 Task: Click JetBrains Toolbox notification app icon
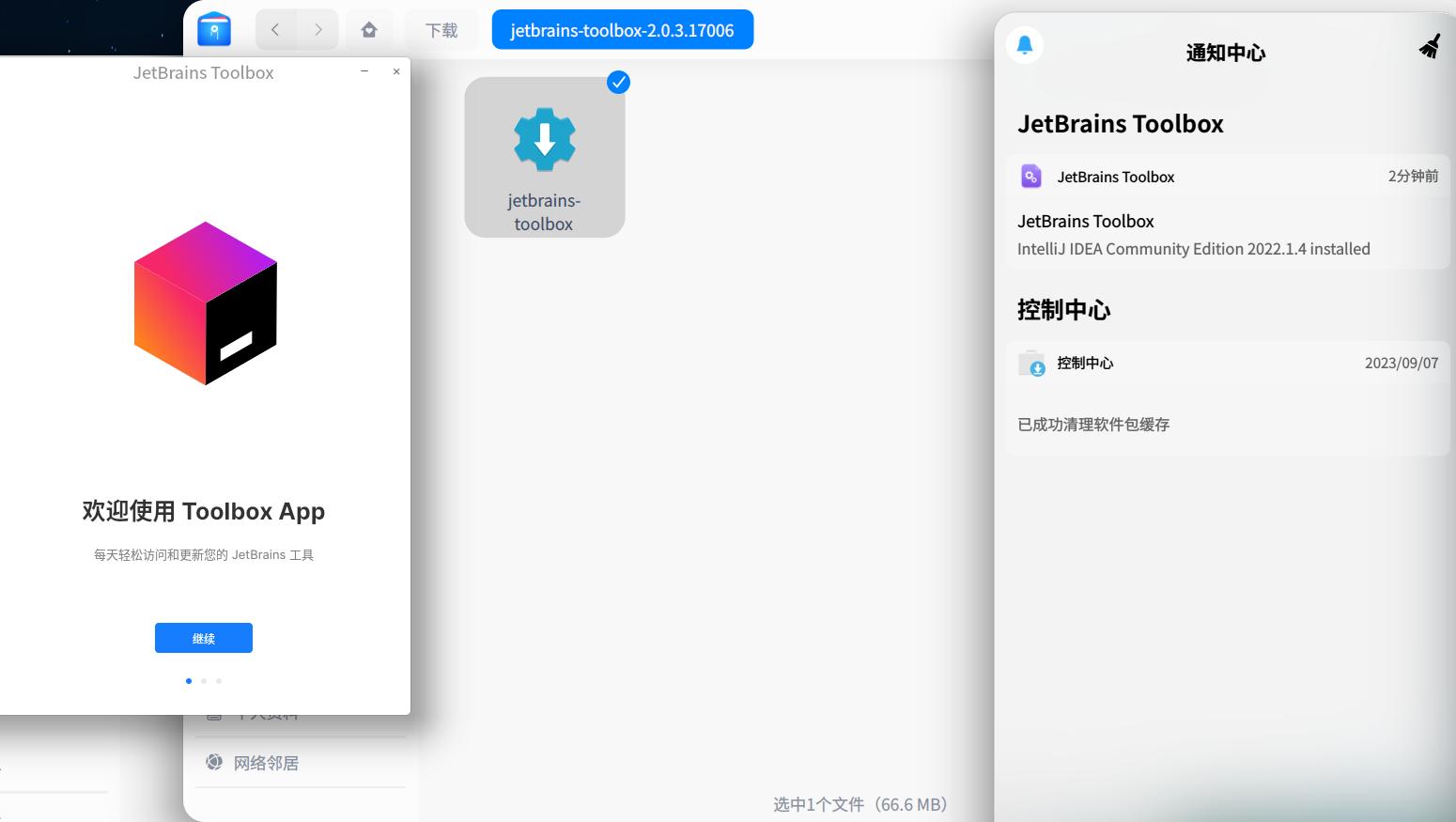1031,177
